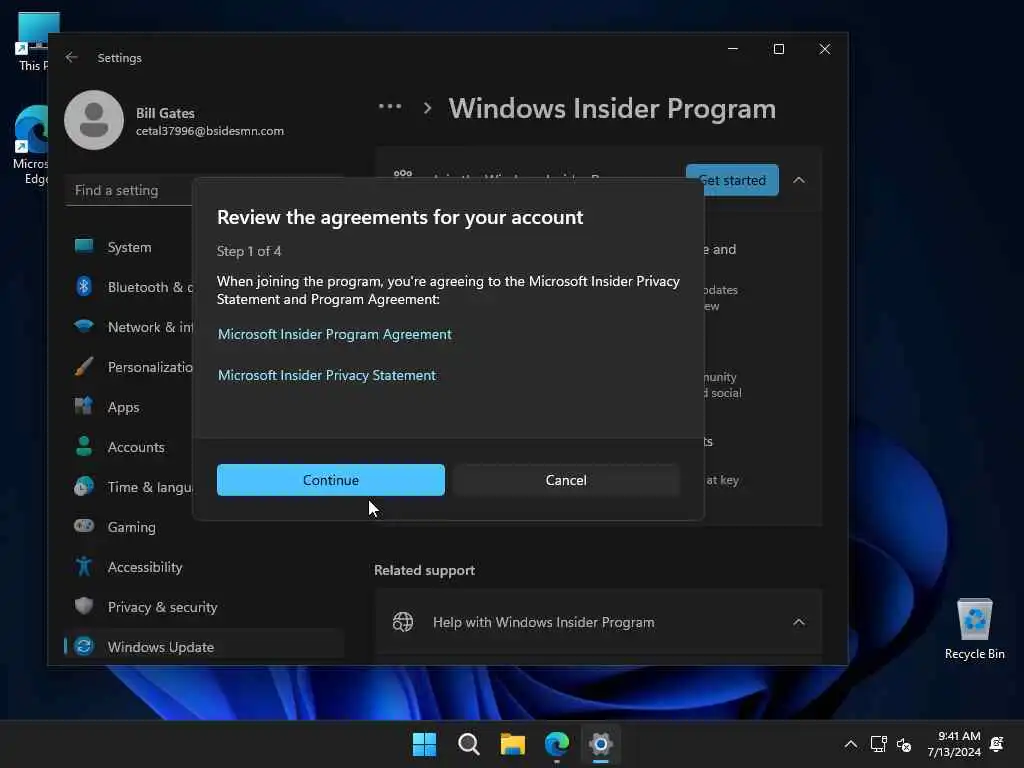Click the globe icon beside Help with Windows Insider Program
Screen dimensions: 1024x768
[x=402, y=622]
